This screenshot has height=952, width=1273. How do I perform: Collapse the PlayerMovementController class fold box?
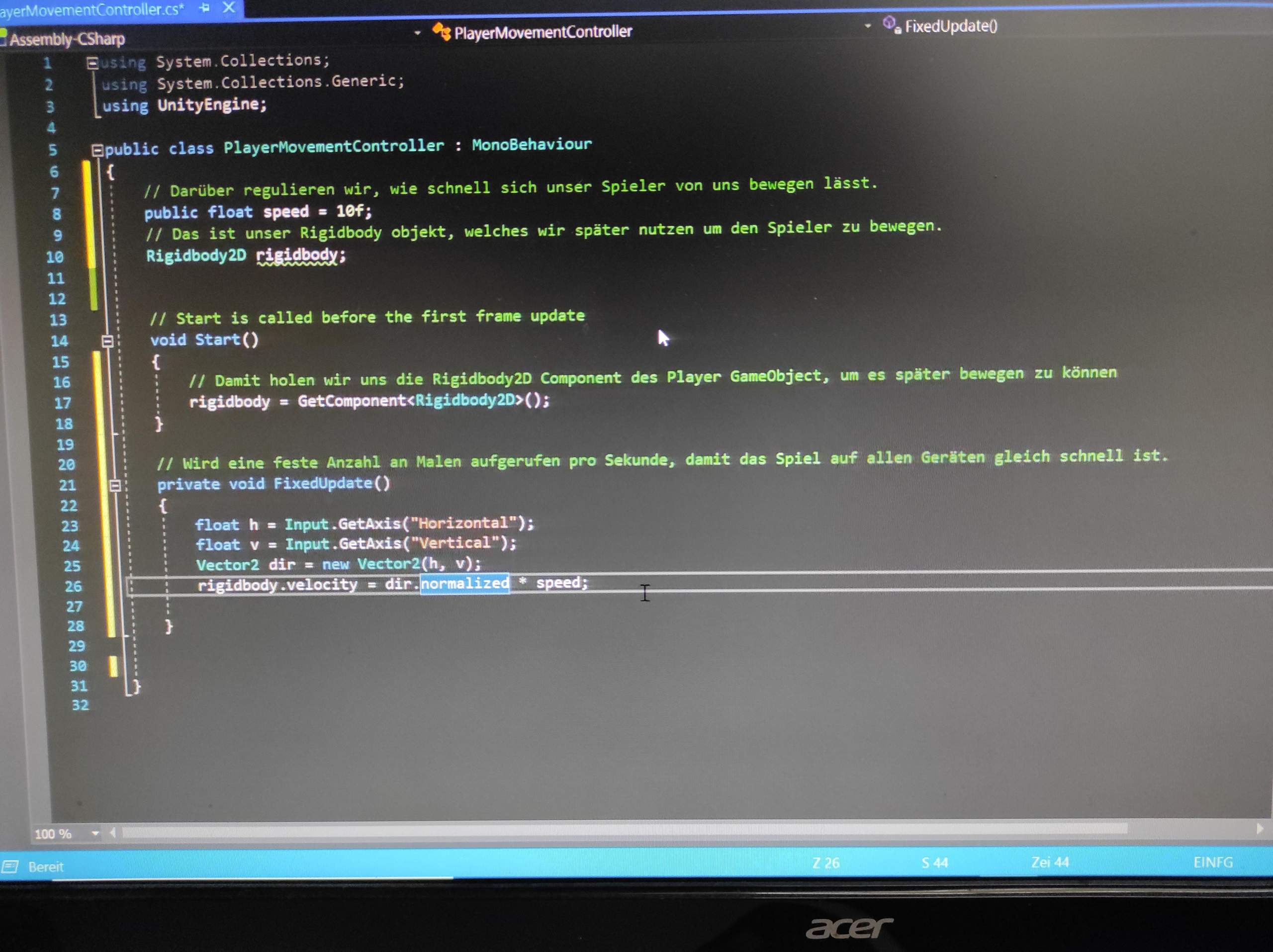click(x=98, y=149)
